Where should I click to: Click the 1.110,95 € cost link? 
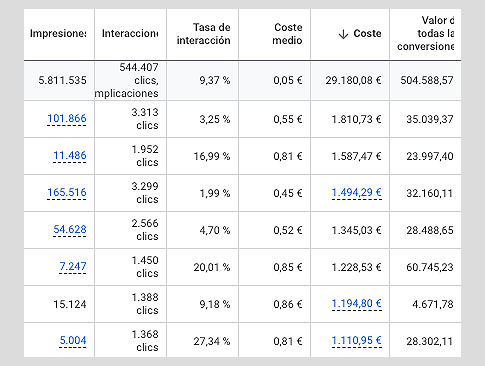click(x=357, y=340)
